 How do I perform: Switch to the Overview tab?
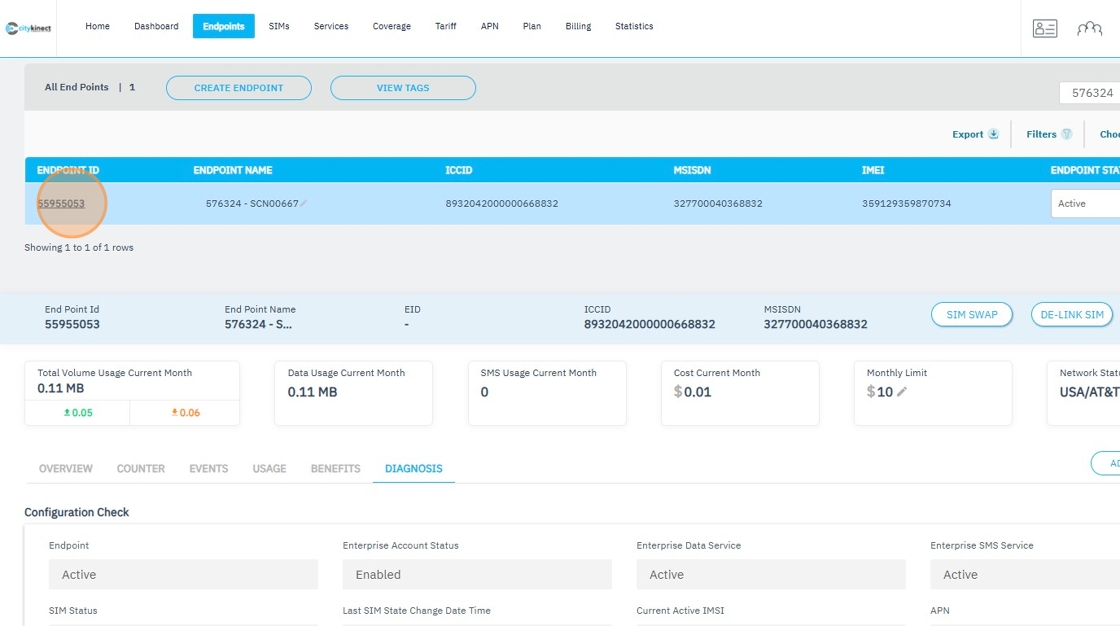(66, 468)
